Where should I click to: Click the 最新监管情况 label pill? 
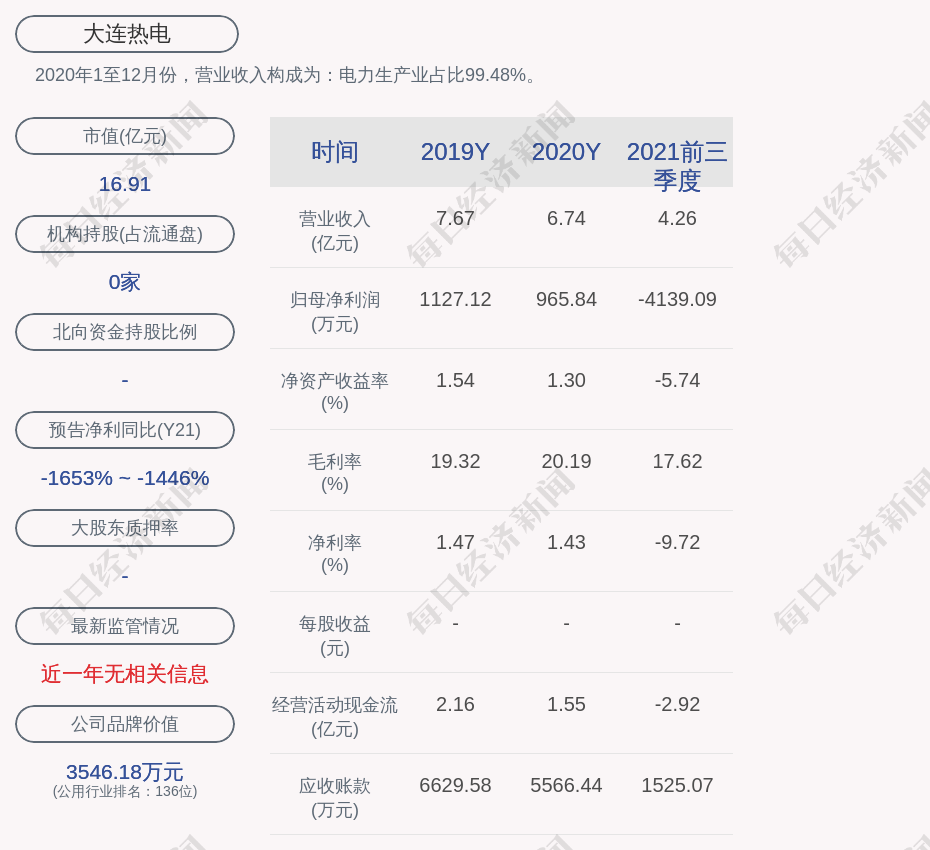(x=125, y=626)
